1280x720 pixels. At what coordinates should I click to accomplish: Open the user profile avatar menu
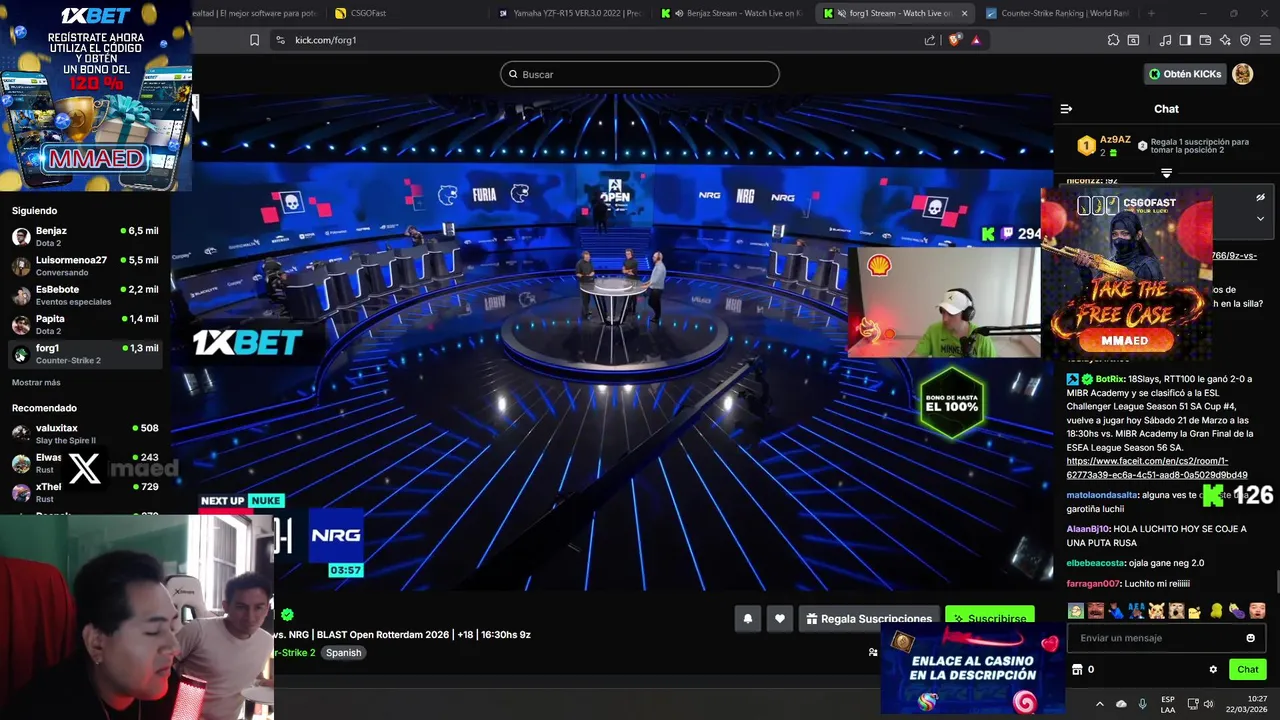1242,74
